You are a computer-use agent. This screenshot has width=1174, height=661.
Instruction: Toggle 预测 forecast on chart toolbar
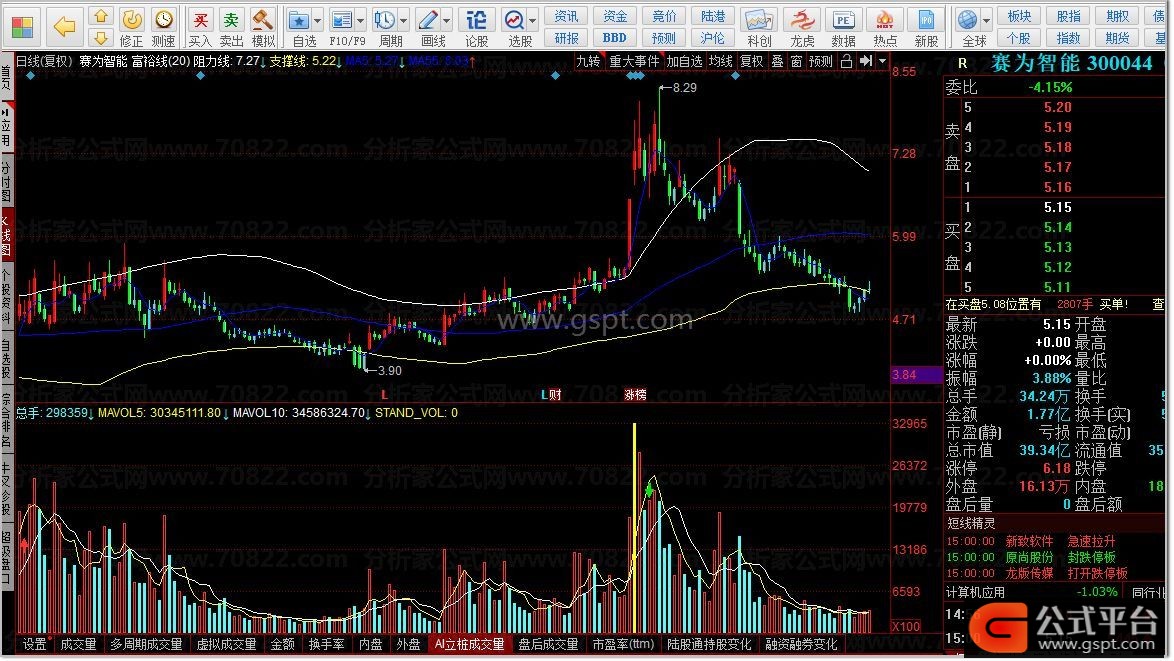pyautogui.click(x=821, y=61)
